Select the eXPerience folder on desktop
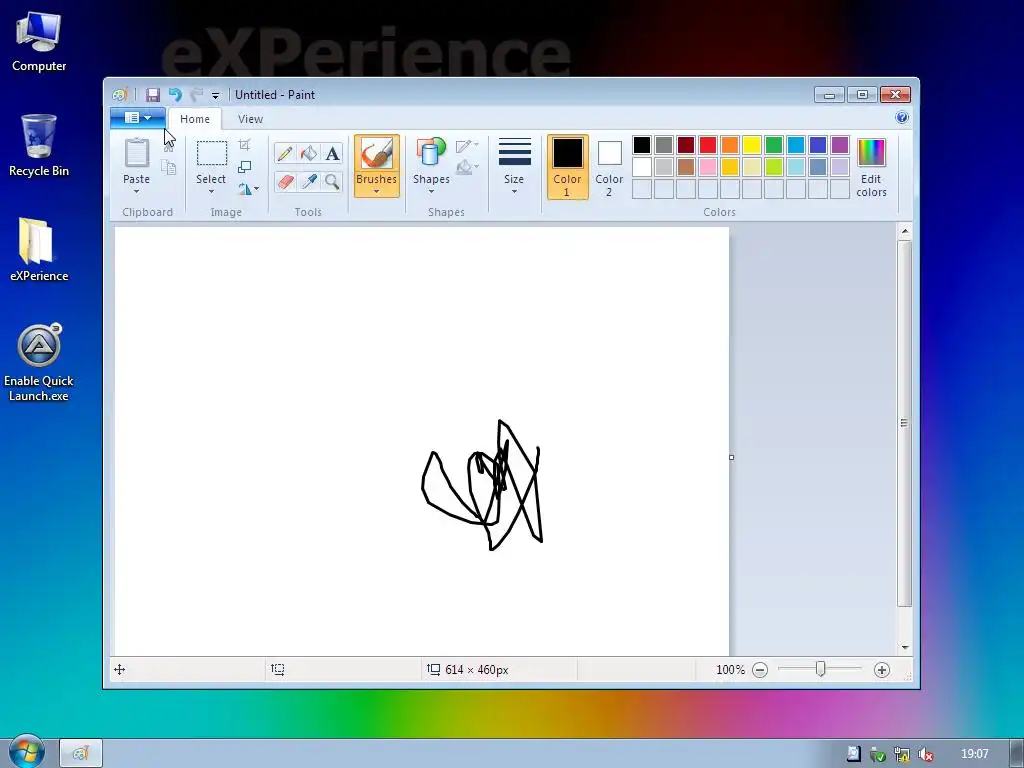 click(x=39, y=249)
